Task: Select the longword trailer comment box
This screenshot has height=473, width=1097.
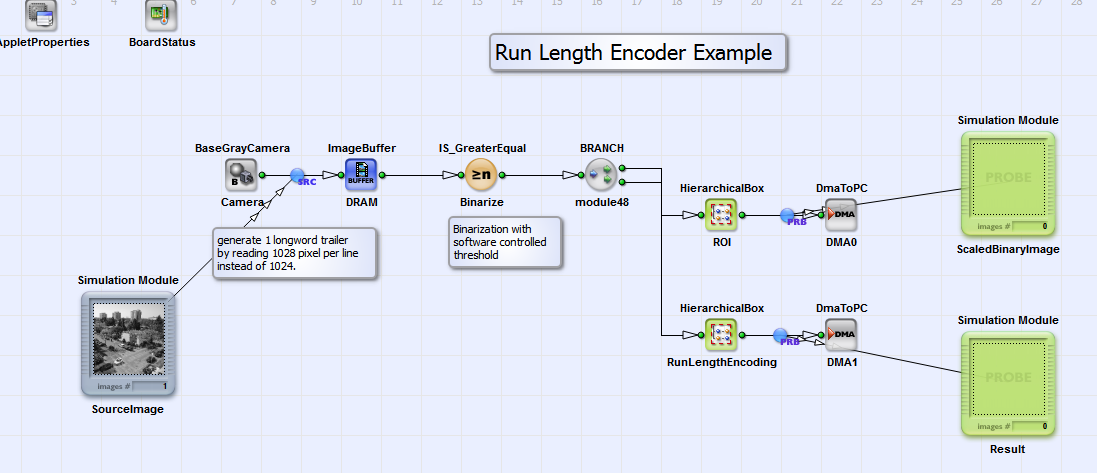Action: coord(295,253)
